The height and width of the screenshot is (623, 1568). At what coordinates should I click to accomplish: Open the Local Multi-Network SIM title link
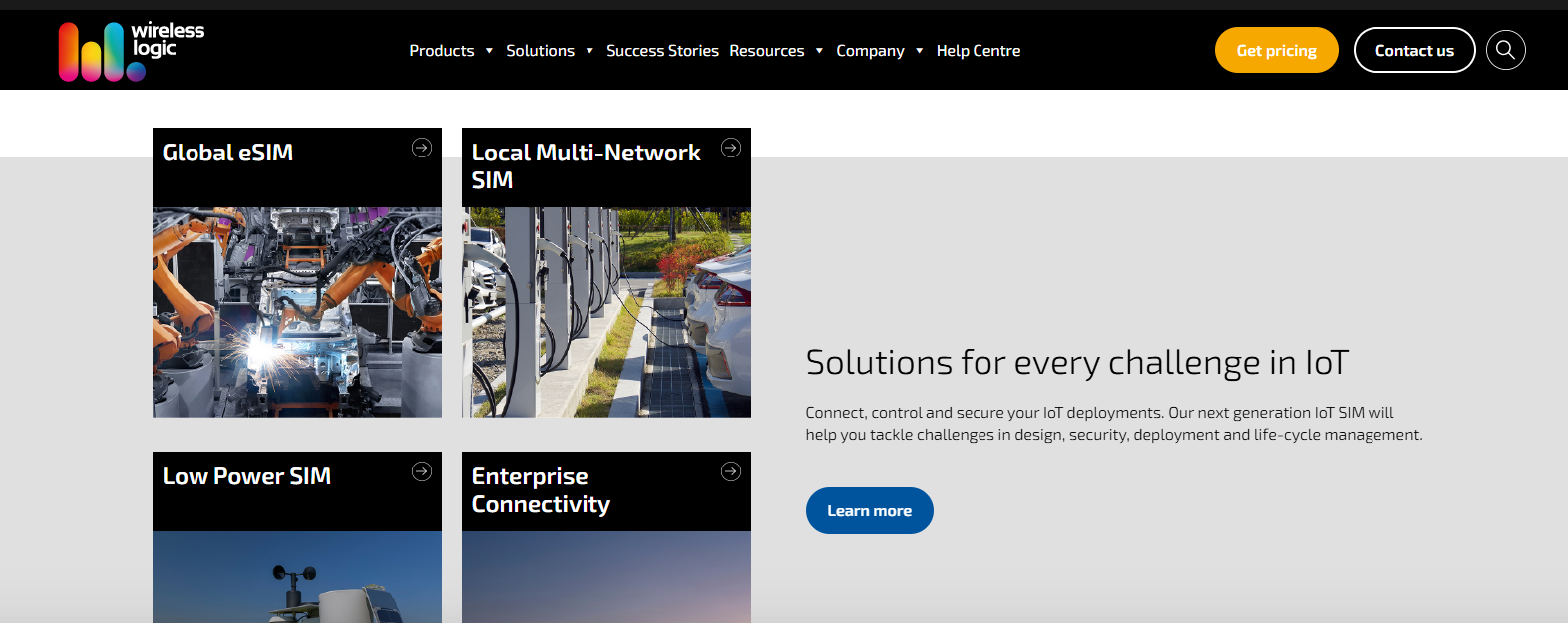(x=586, y=166)
